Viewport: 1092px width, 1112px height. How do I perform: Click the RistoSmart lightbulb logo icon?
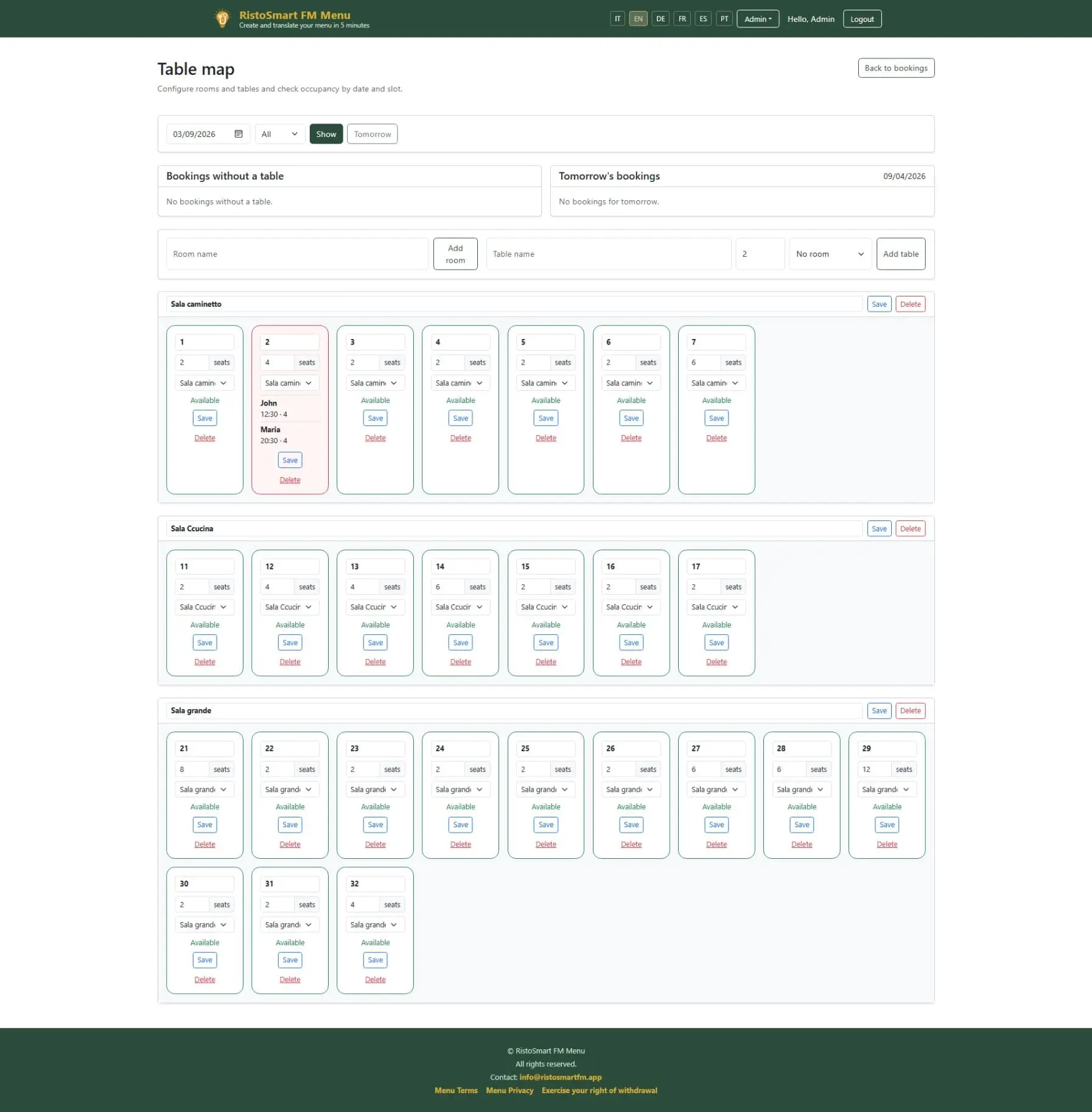222,19
